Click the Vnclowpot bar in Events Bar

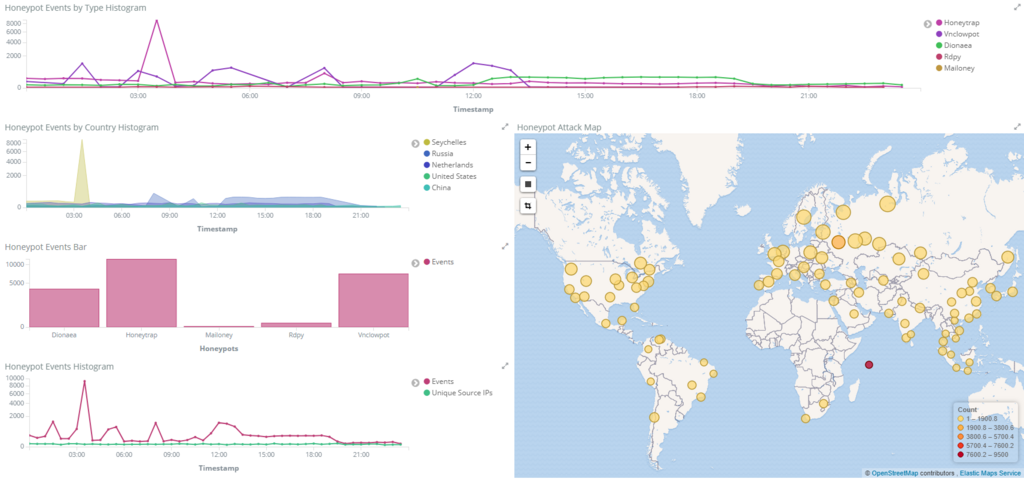point(374,301)
